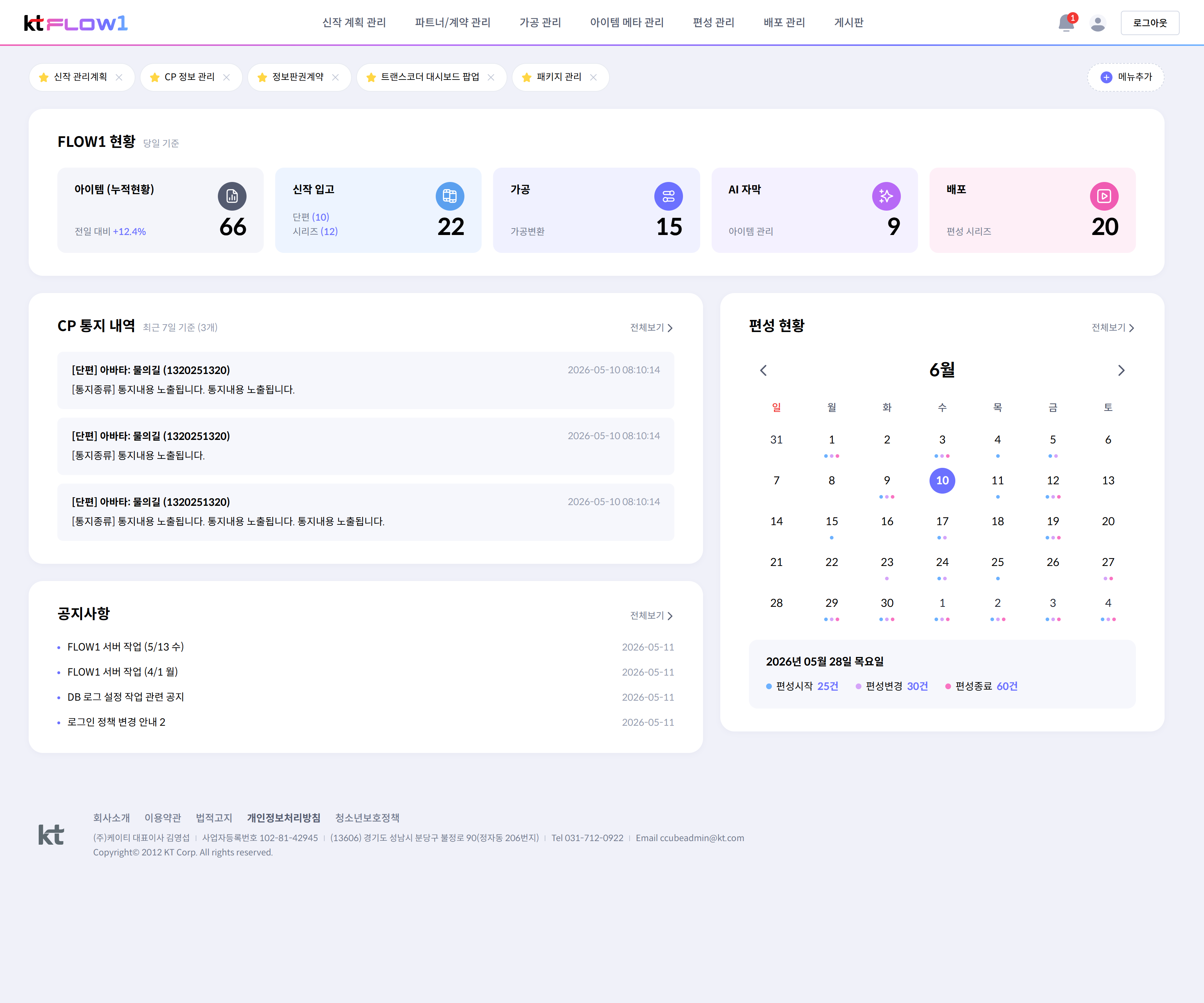1204x1003 pixels.
Task: Click the 아이템 누적현황 document icon
Action: point(232,196)
